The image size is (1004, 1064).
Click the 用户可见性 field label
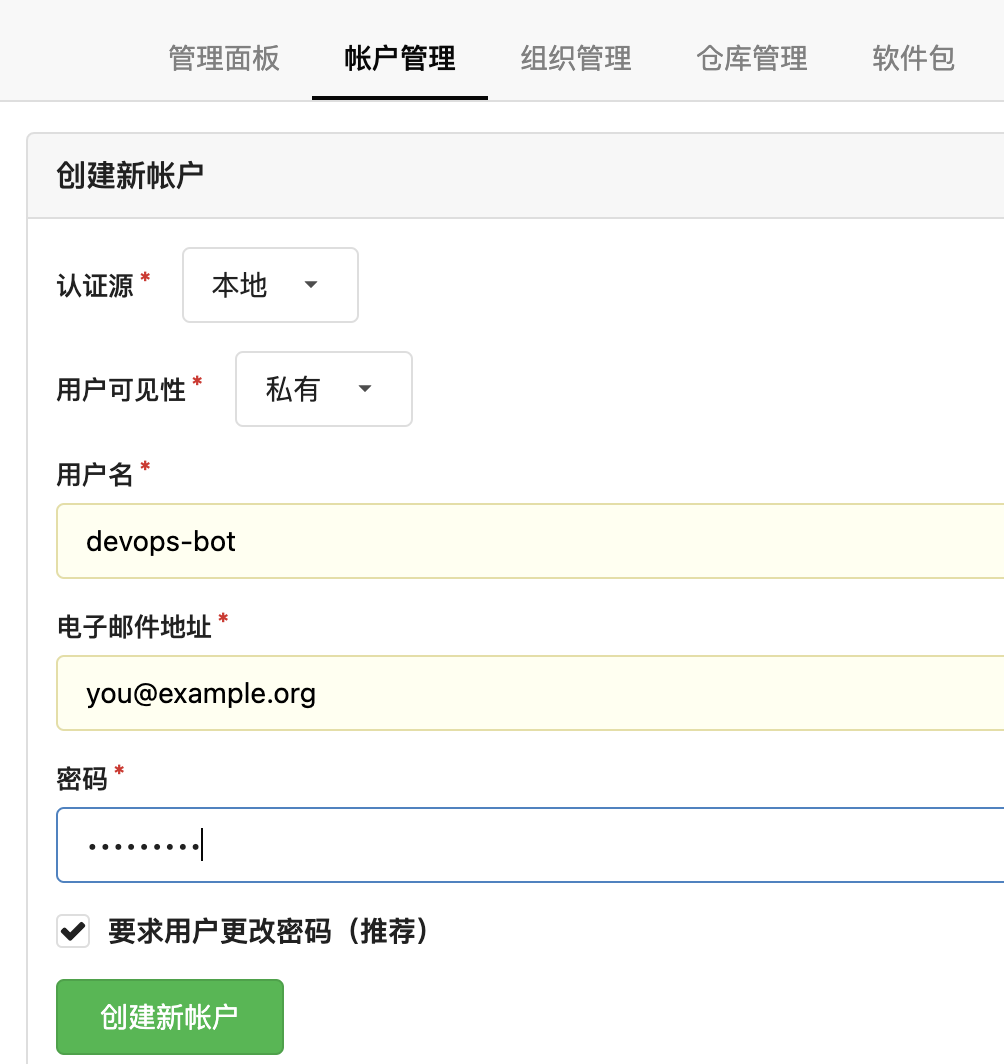[121, 390]
